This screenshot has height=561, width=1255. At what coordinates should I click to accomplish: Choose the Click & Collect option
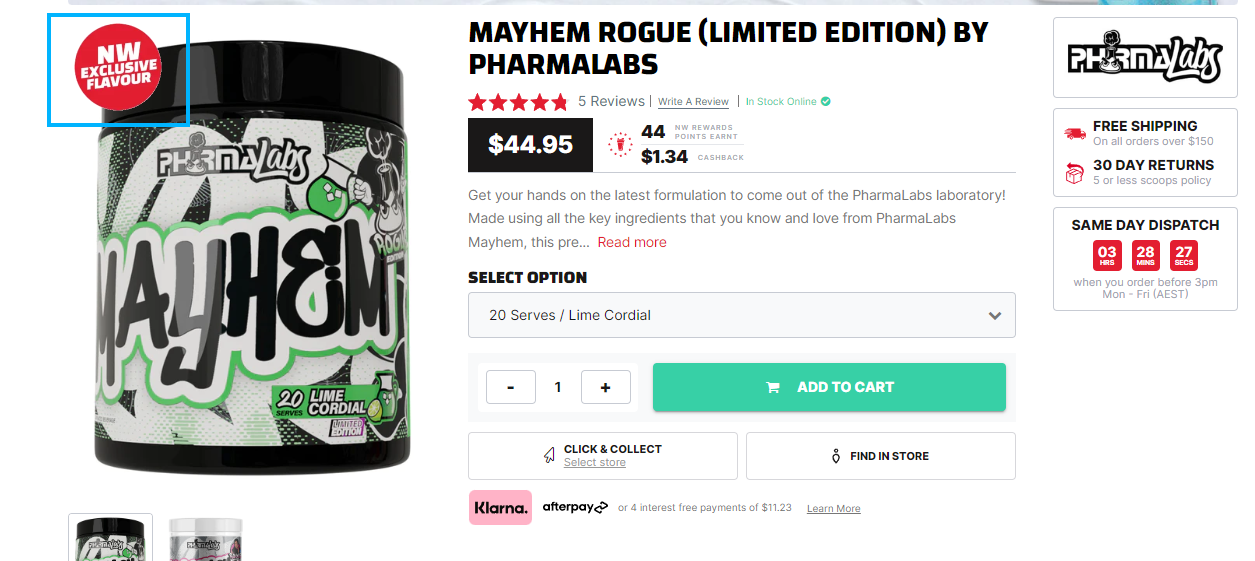[x=602, y=456]
